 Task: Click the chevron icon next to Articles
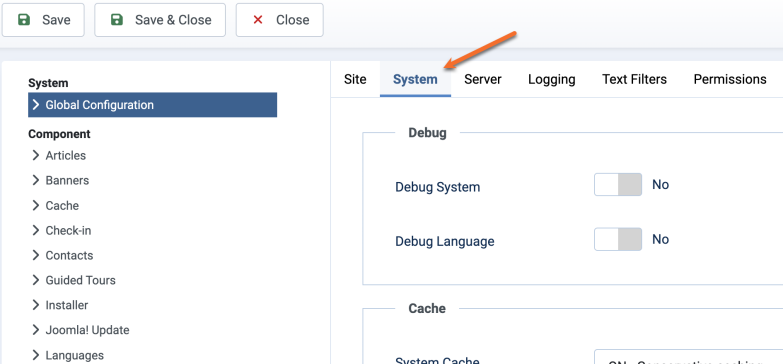click(x=35, y=155)
